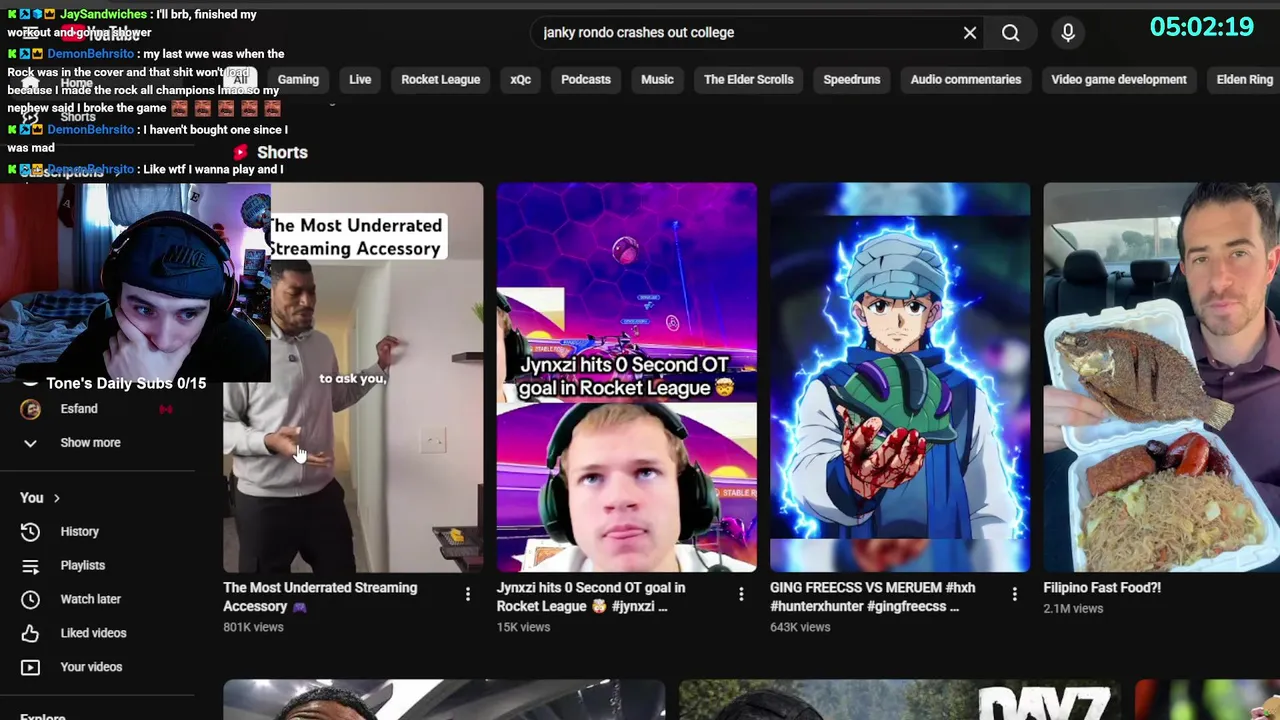This screenshot has width=1280, height=720.
Task: Click the streamer webcam overlay
Action: coord(135,282)
